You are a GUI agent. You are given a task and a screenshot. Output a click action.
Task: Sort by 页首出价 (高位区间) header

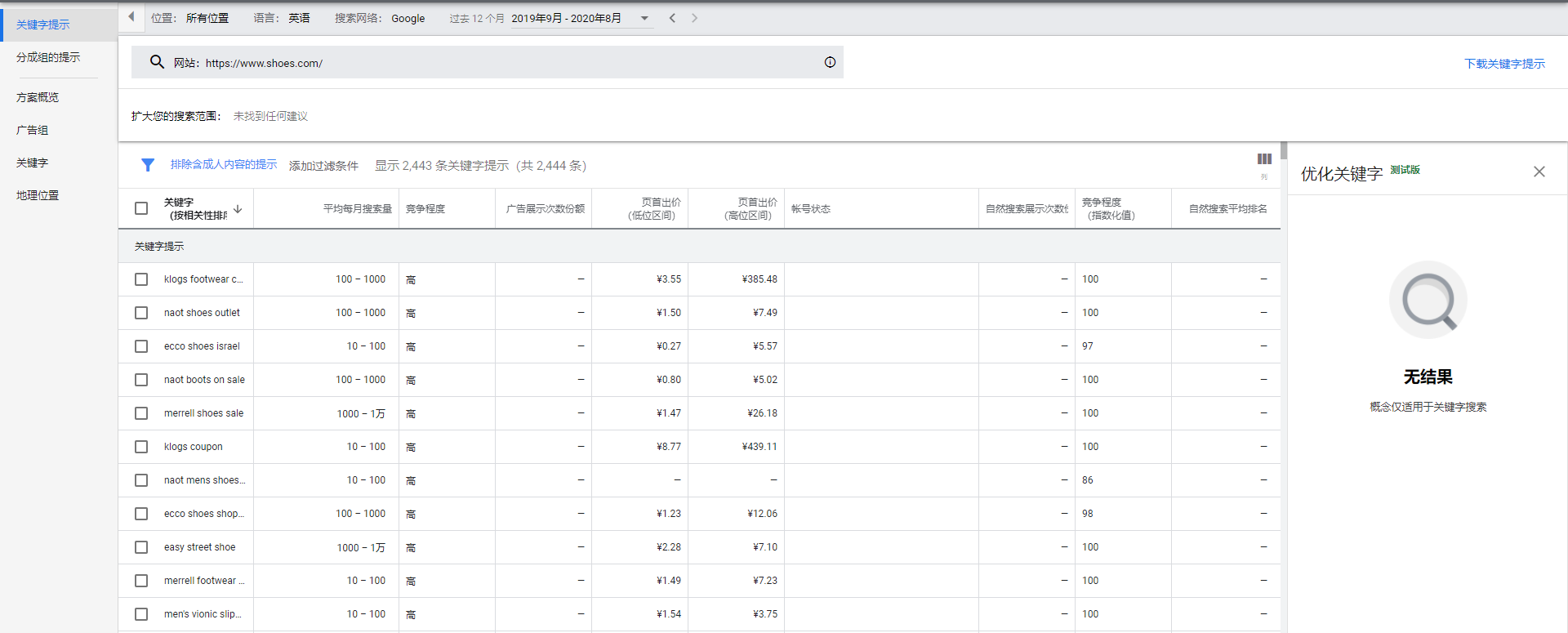point(751,209)
